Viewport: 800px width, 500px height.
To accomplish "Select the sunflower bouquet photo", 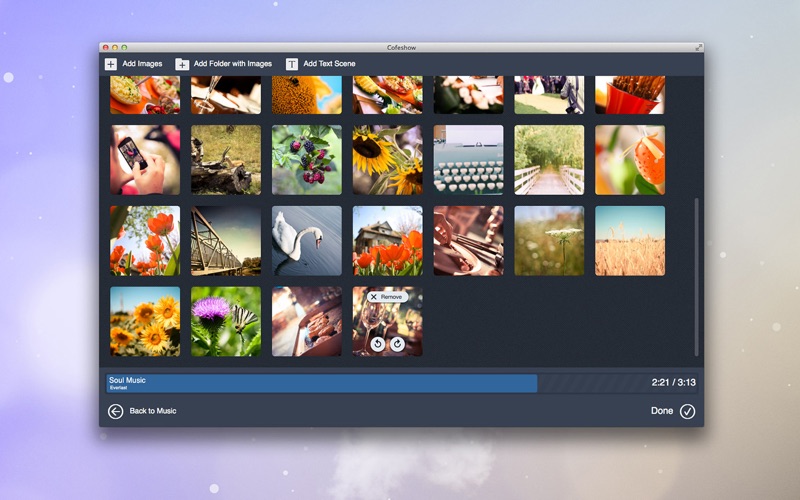I will [x=388, y=160].
